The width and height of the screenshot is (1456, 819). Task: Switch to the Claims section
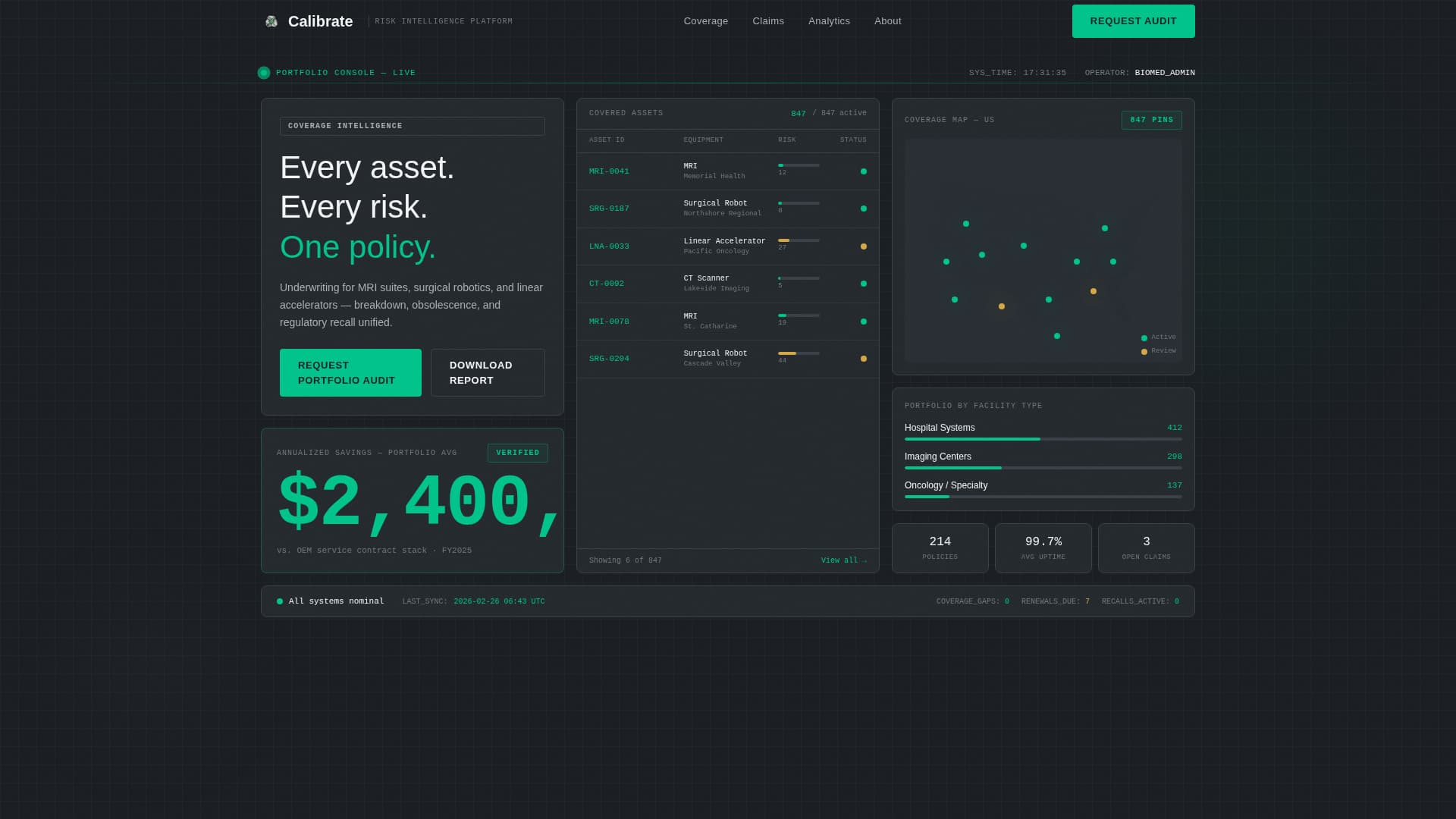click(768, 21)
